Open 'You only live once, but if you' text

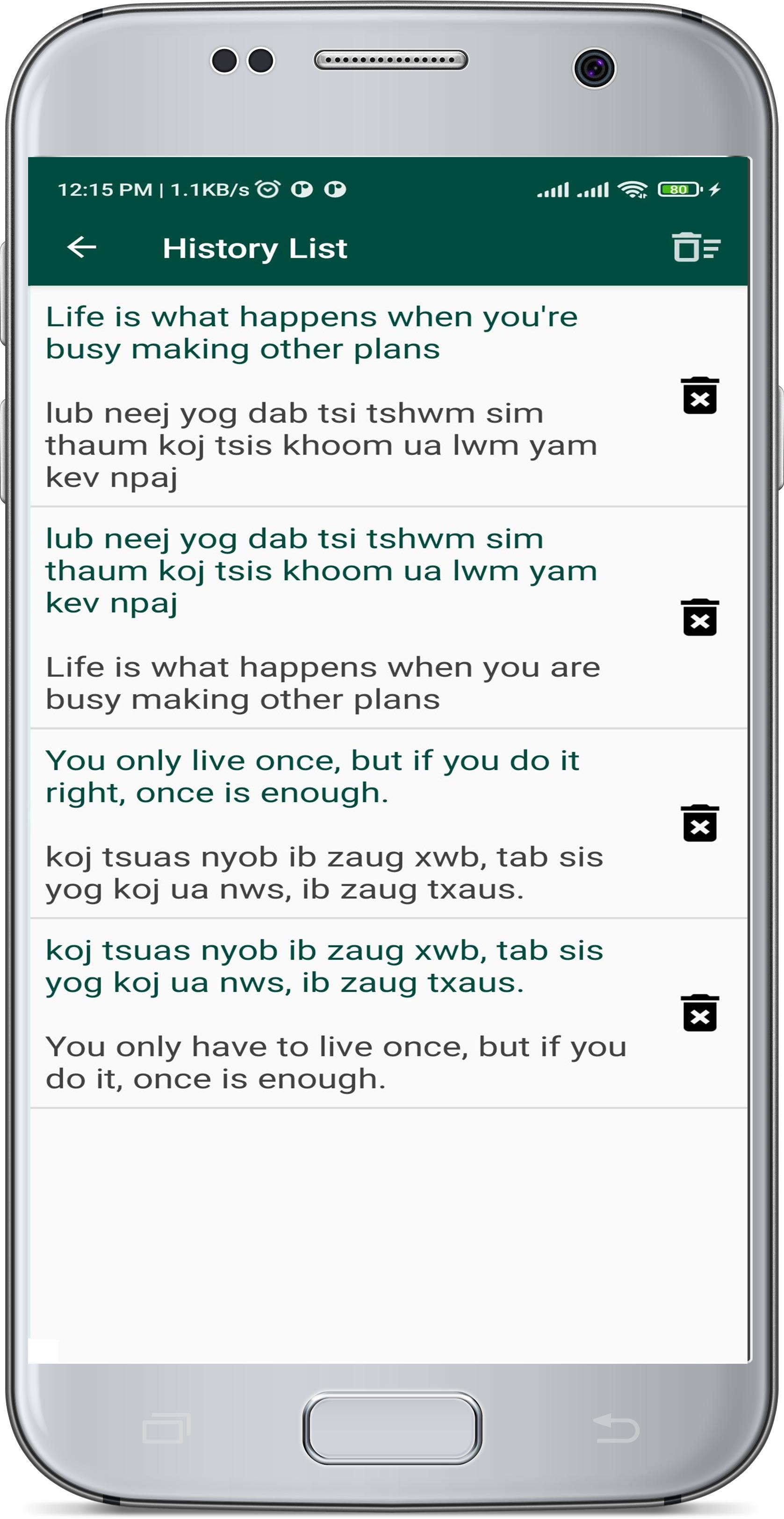(x=312, y=777)
